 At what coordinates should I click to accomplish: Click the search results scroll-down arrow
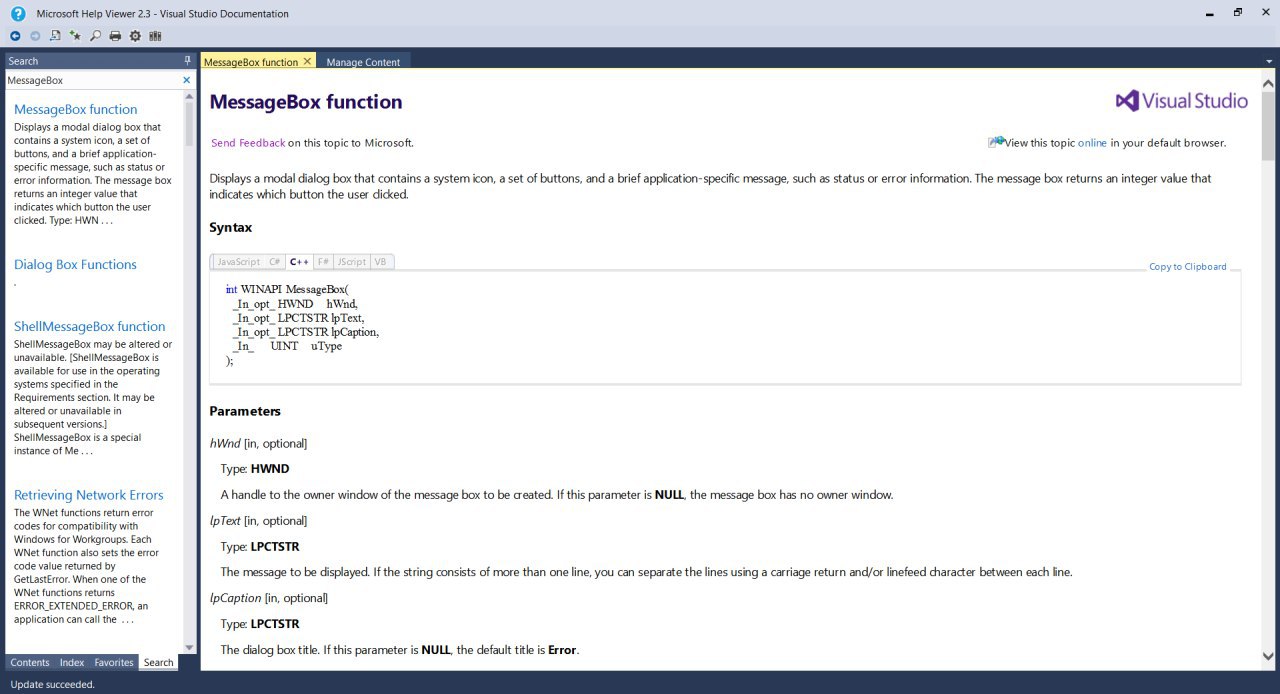[190, 646]
